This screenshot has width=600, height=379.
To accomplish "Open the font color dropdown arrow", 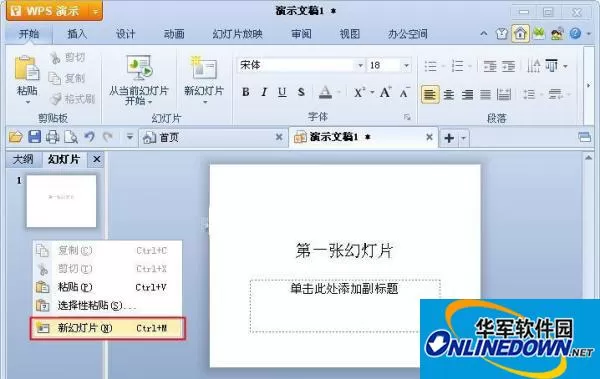I will [x=339, y=92].
